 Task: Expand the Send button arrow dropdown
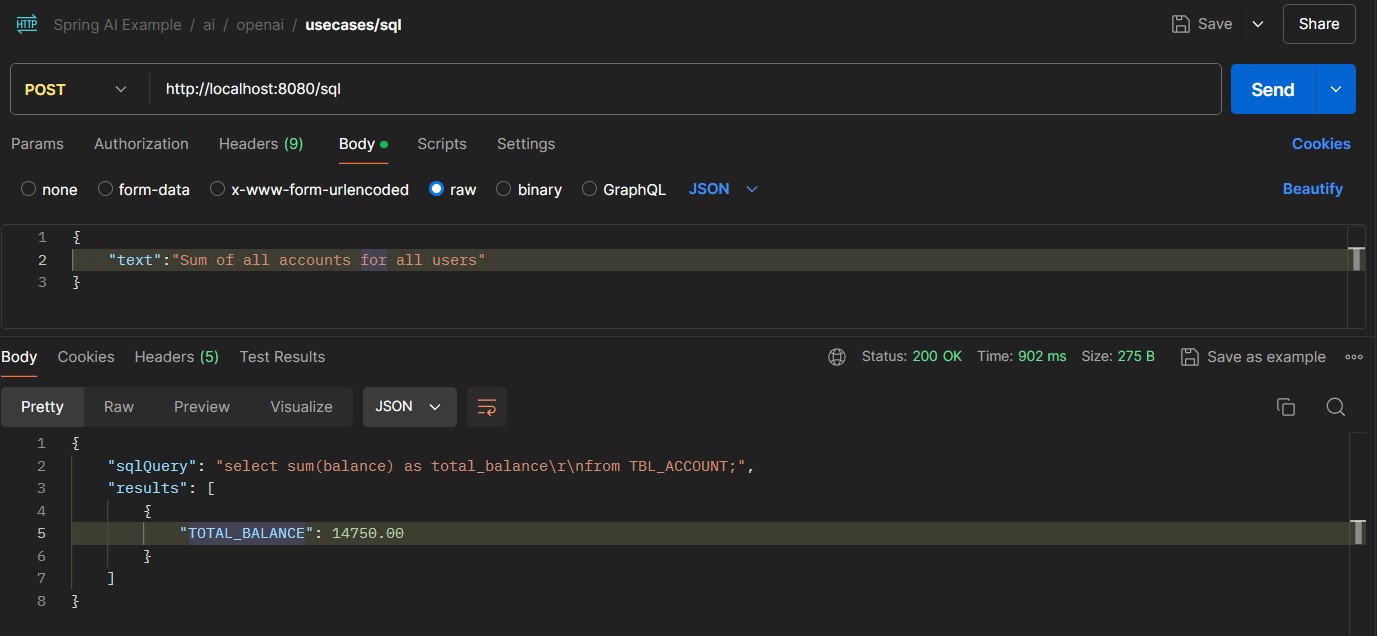click(x=1336, y=89)
